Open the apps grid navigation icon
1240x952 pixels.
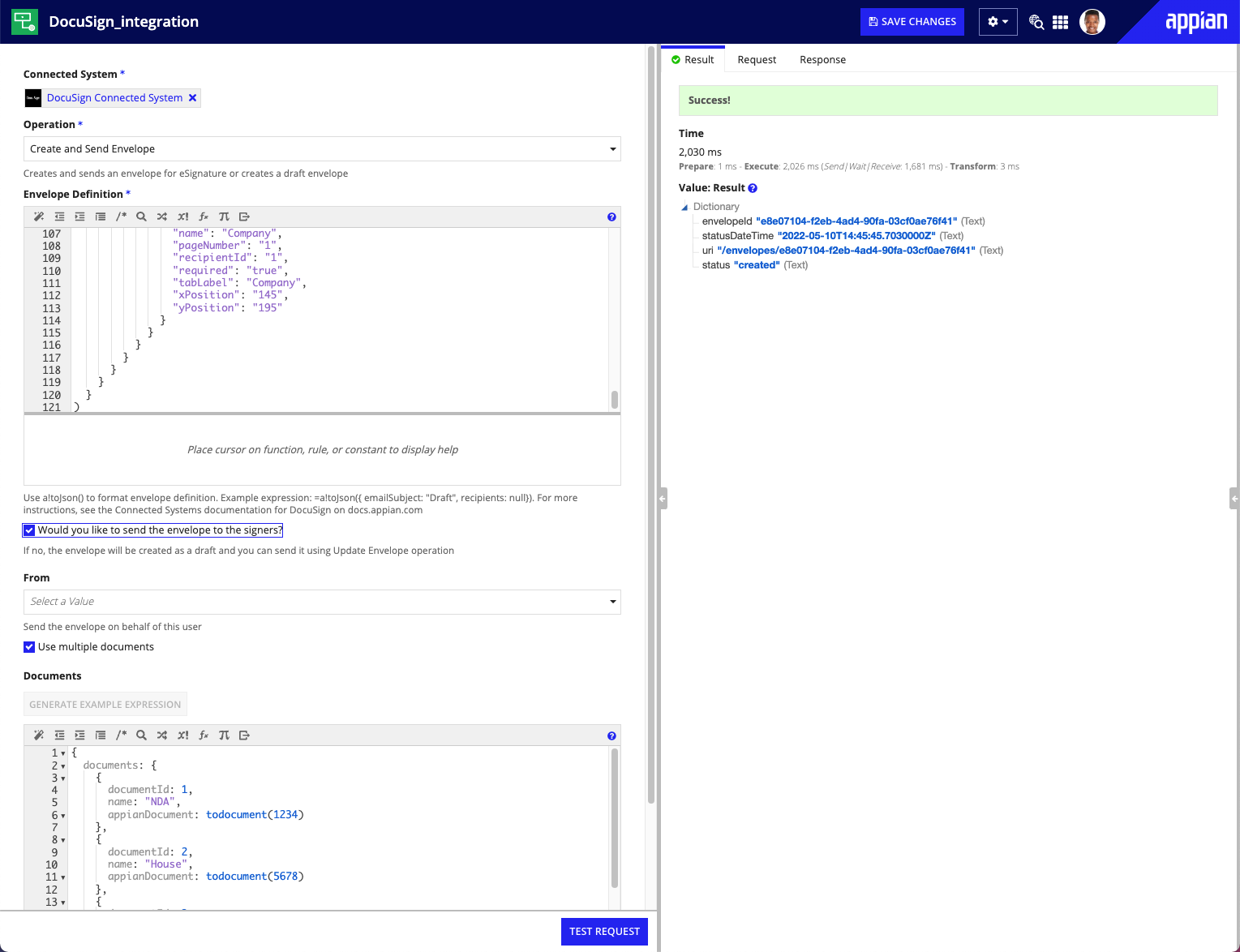pos(1060,22)
